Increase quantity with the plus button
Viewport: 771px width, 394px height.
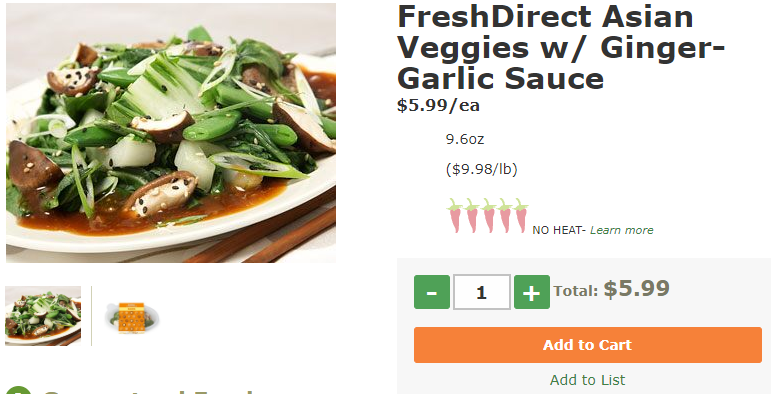(x=532, y=292)
